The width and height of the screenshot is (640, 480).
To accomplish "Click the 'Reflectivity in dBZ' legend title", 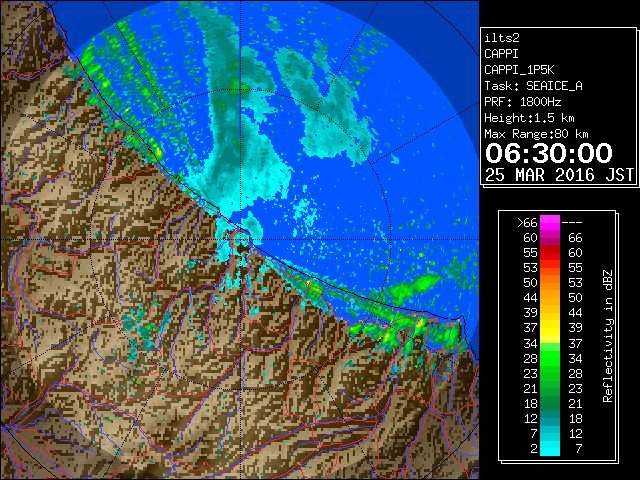I will point(607,336).
